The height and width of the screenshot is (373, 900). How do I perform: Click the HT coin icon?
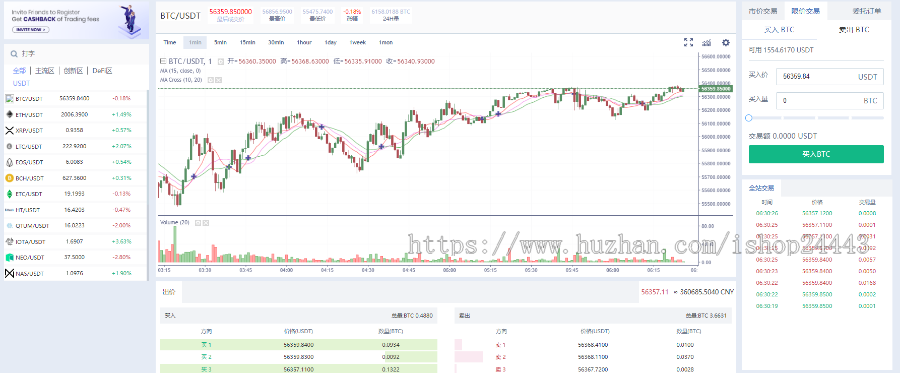[x=9, y=210]
